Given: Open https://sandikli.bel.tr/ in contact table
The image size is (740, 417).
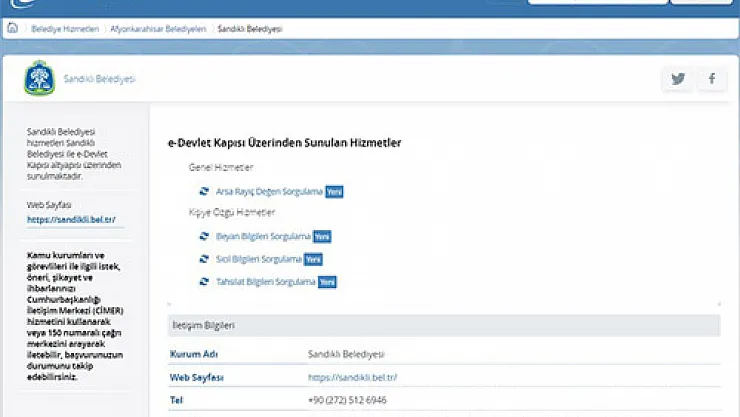Looking at the screenshot, I should pyautogui.click(x=353, y=377).
